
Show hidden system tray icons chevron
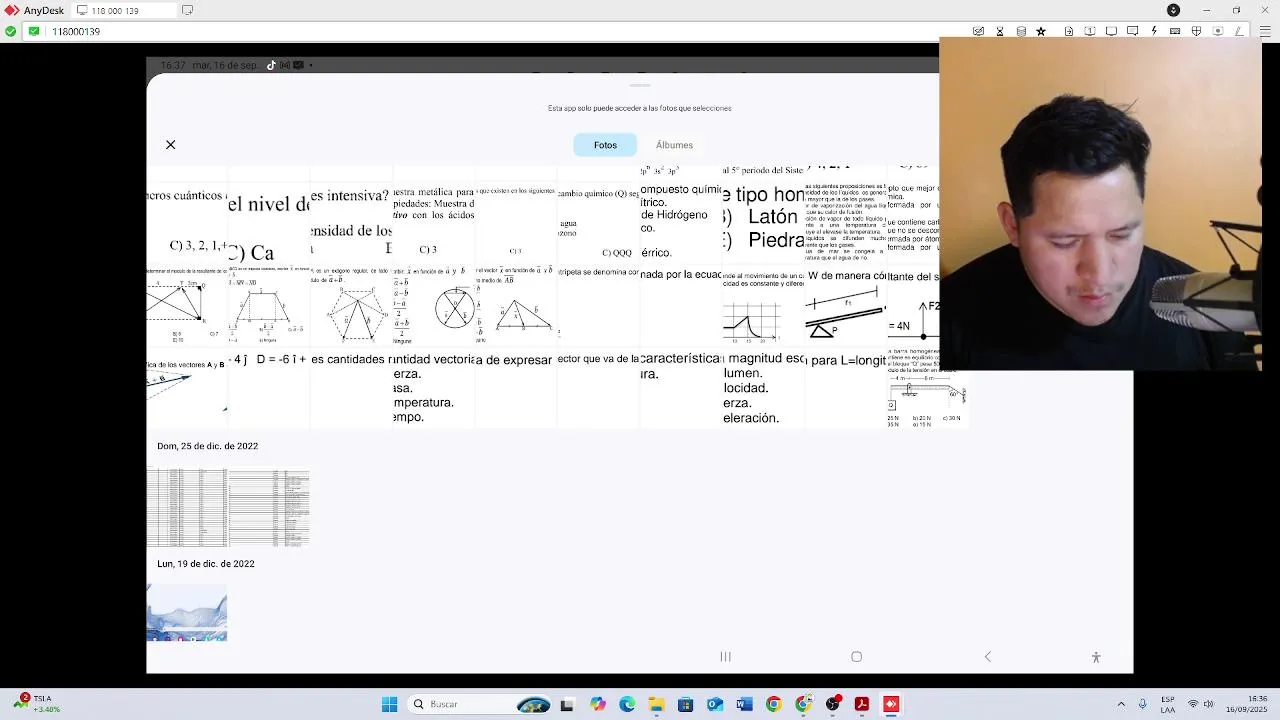(x=1121, y=704)
